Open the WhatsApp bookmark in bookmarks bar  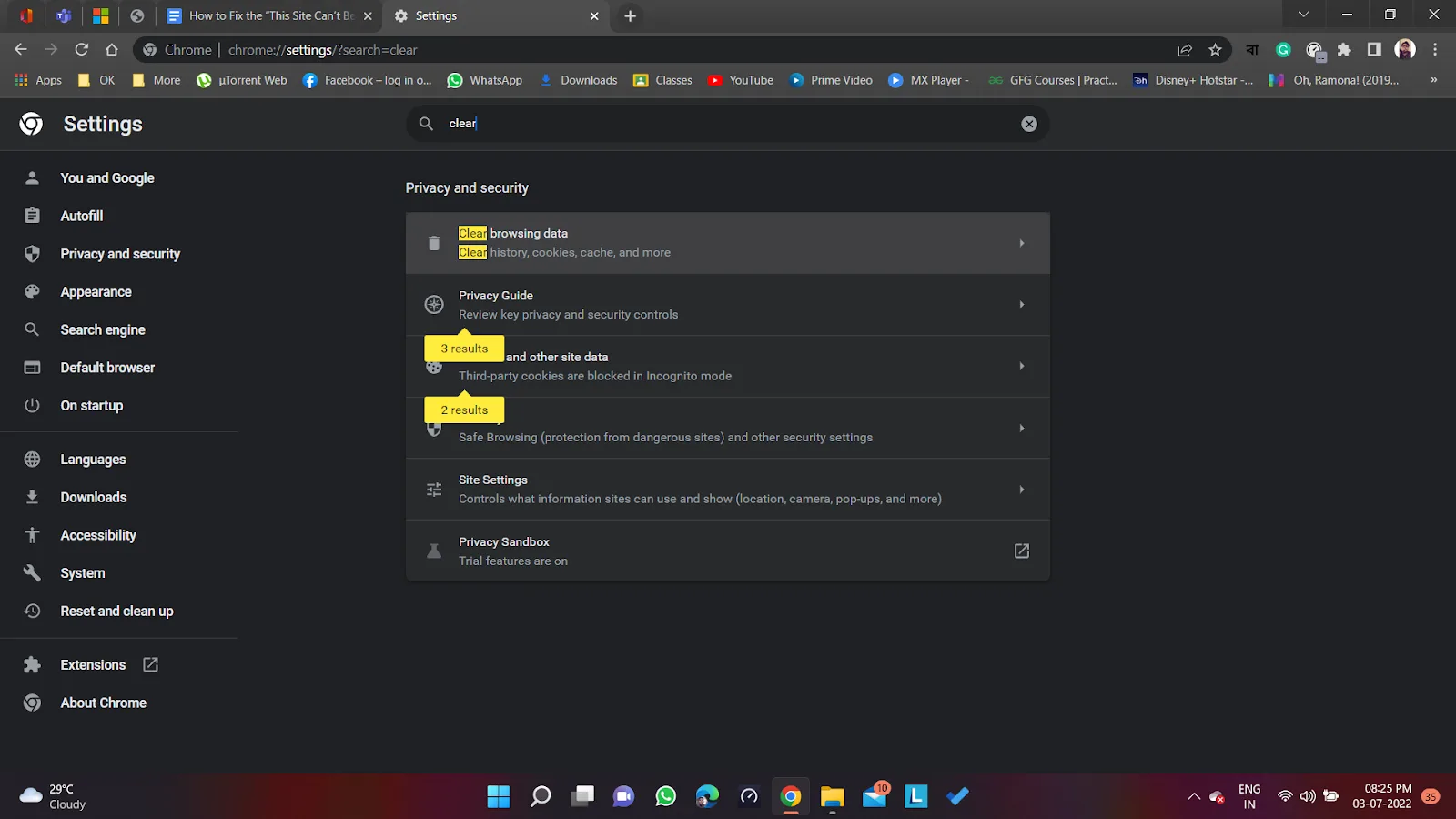pos(484,80)
